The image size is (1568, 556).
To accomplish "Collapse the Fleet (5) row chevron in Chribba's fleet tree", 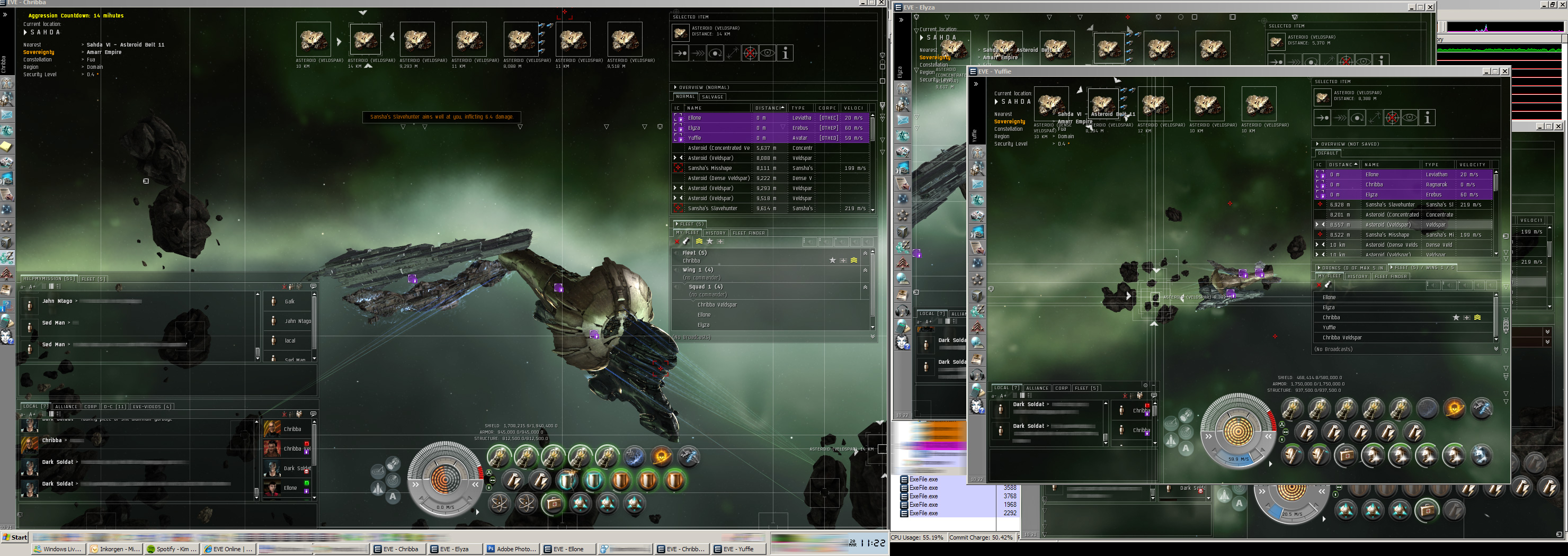I will tap(865, 253).
